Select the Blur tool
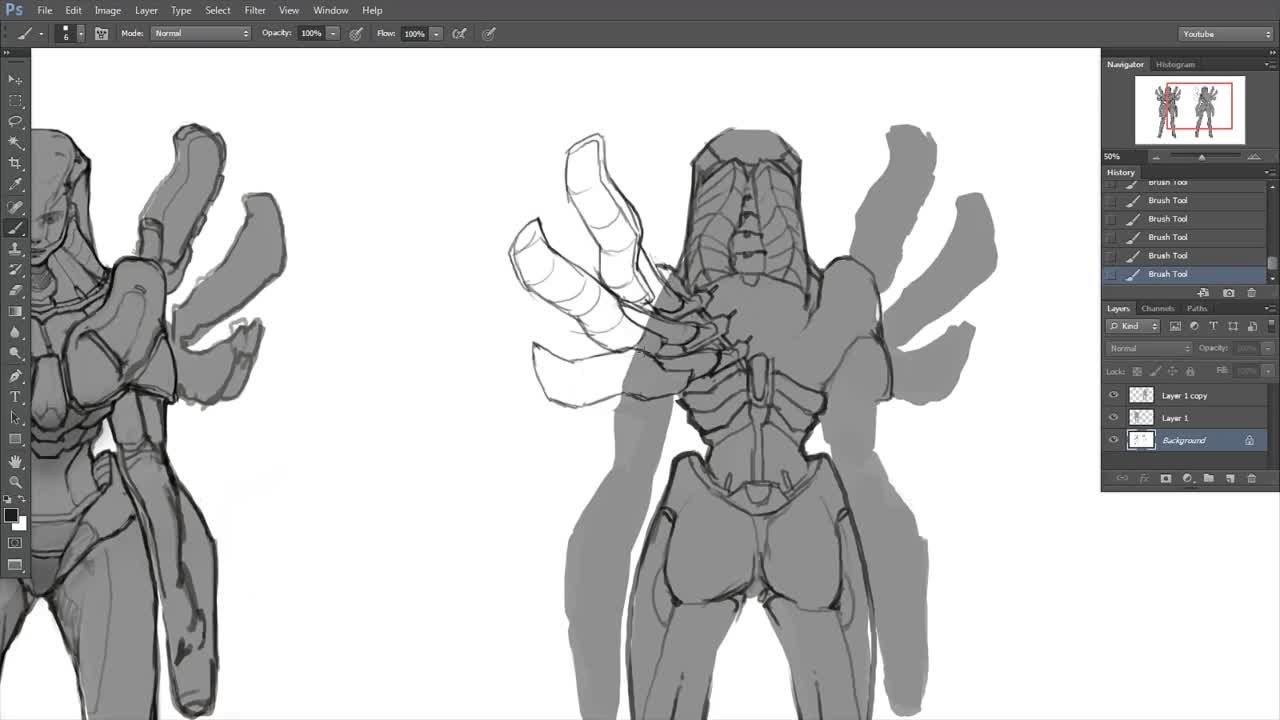The width and height of the screenshot is (1280, 720). point(15,333)
